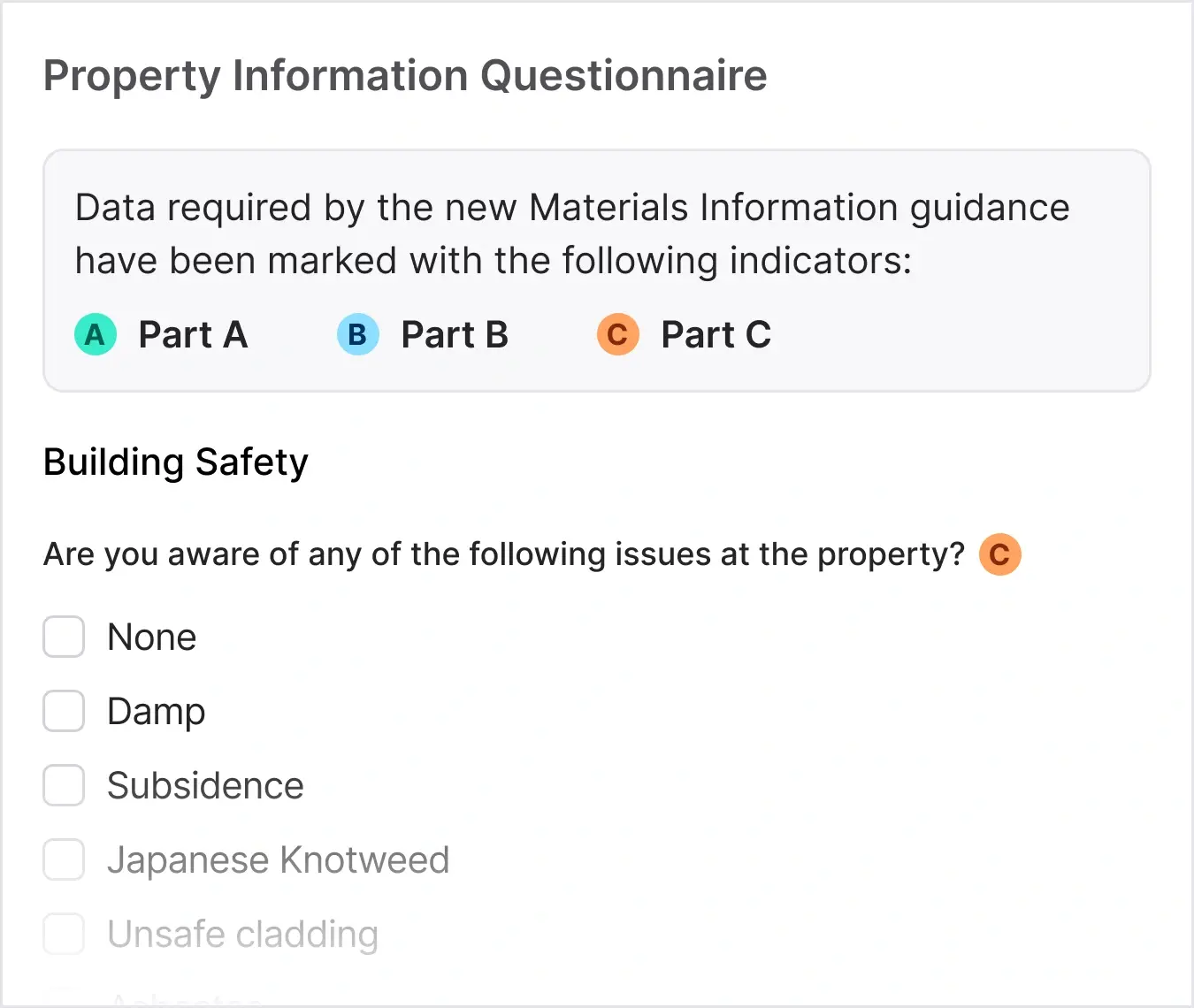Select the None checkbox
1194x1008 pixels.
click(63, 637)
